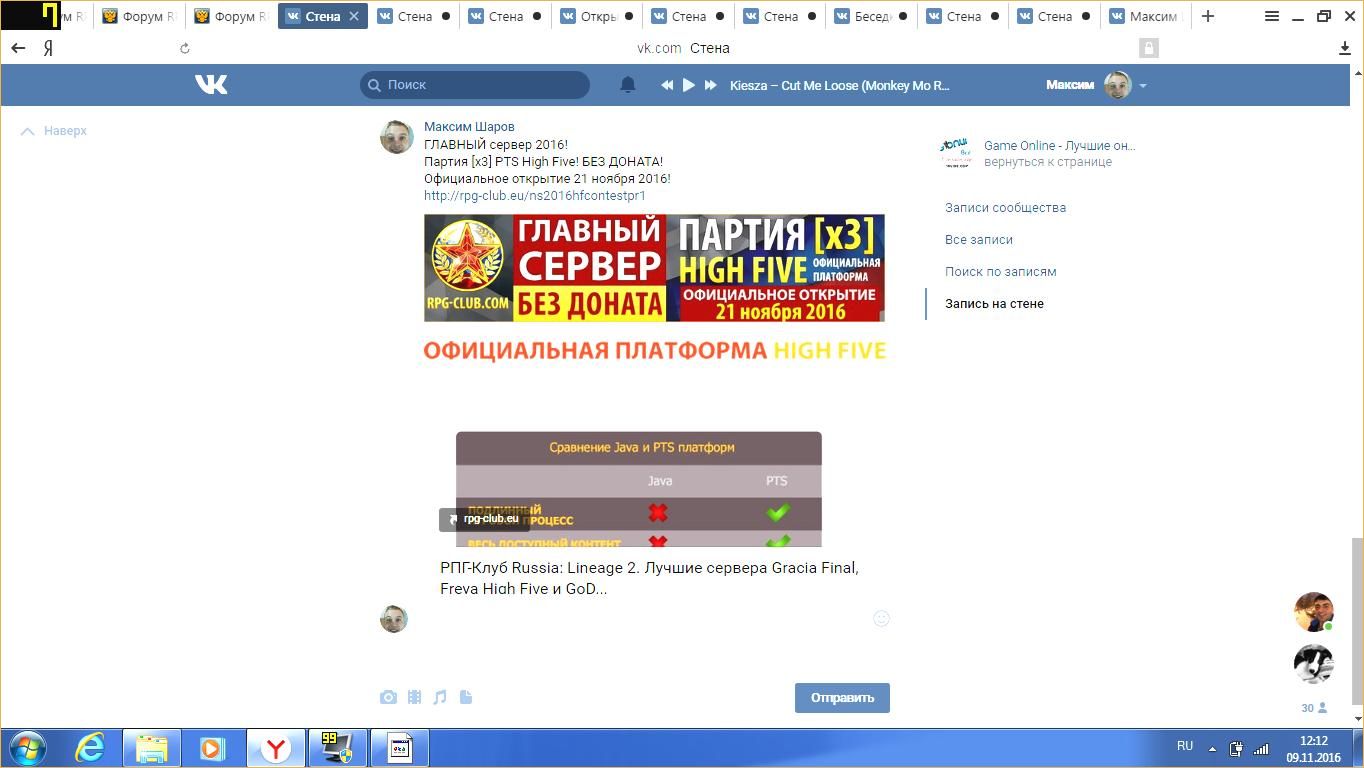
Task: Click вернуться к странице
Action: 1048,162
